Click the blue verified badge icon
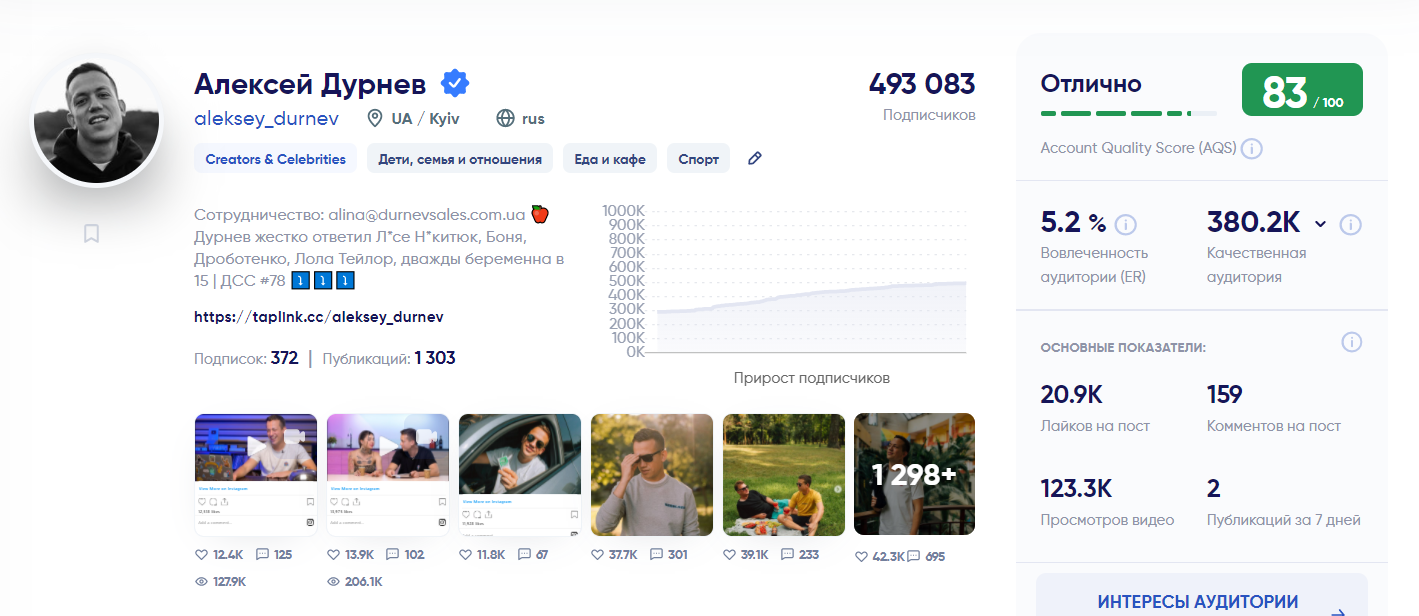Screen dimensions: 1419x616 coord(456,83)
